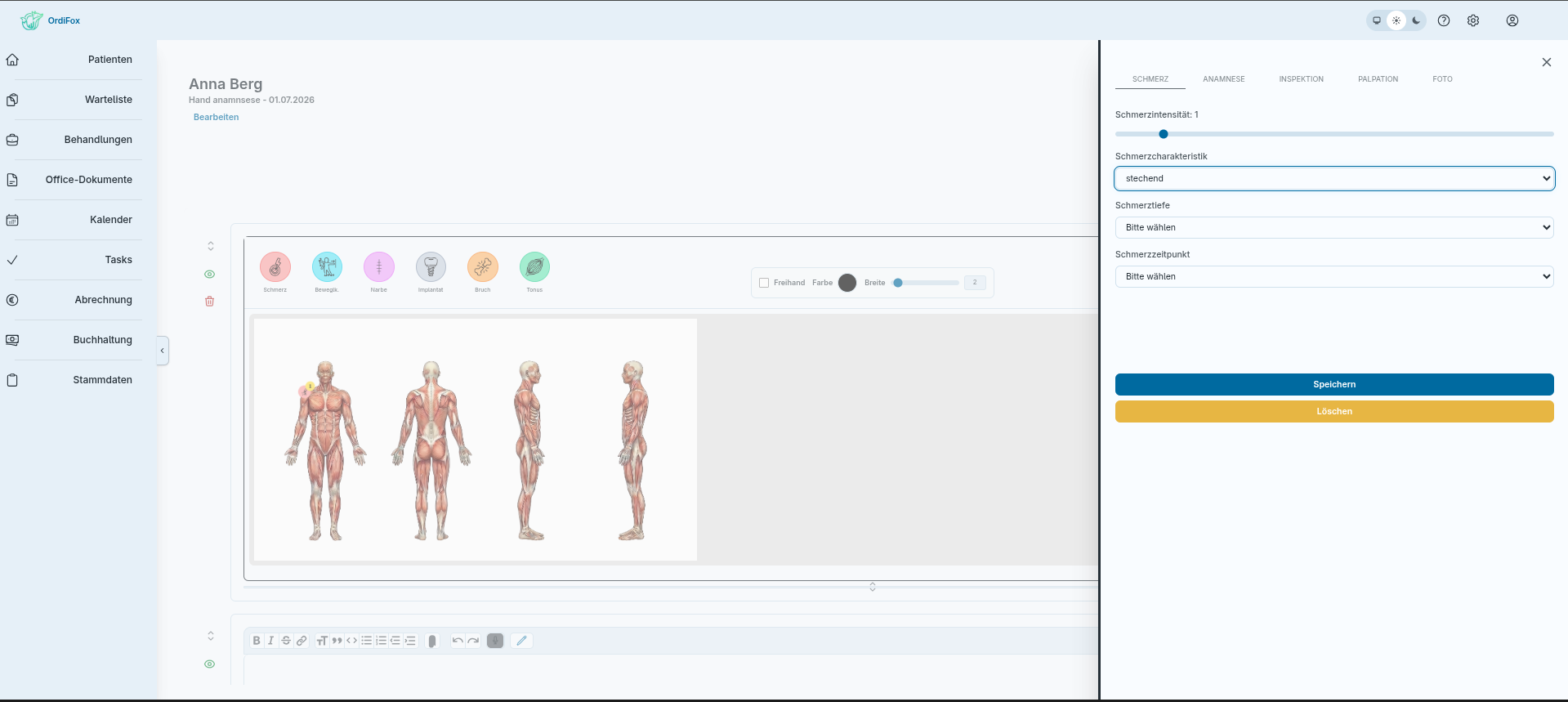Switch to the system display theme

(1377, 20)
